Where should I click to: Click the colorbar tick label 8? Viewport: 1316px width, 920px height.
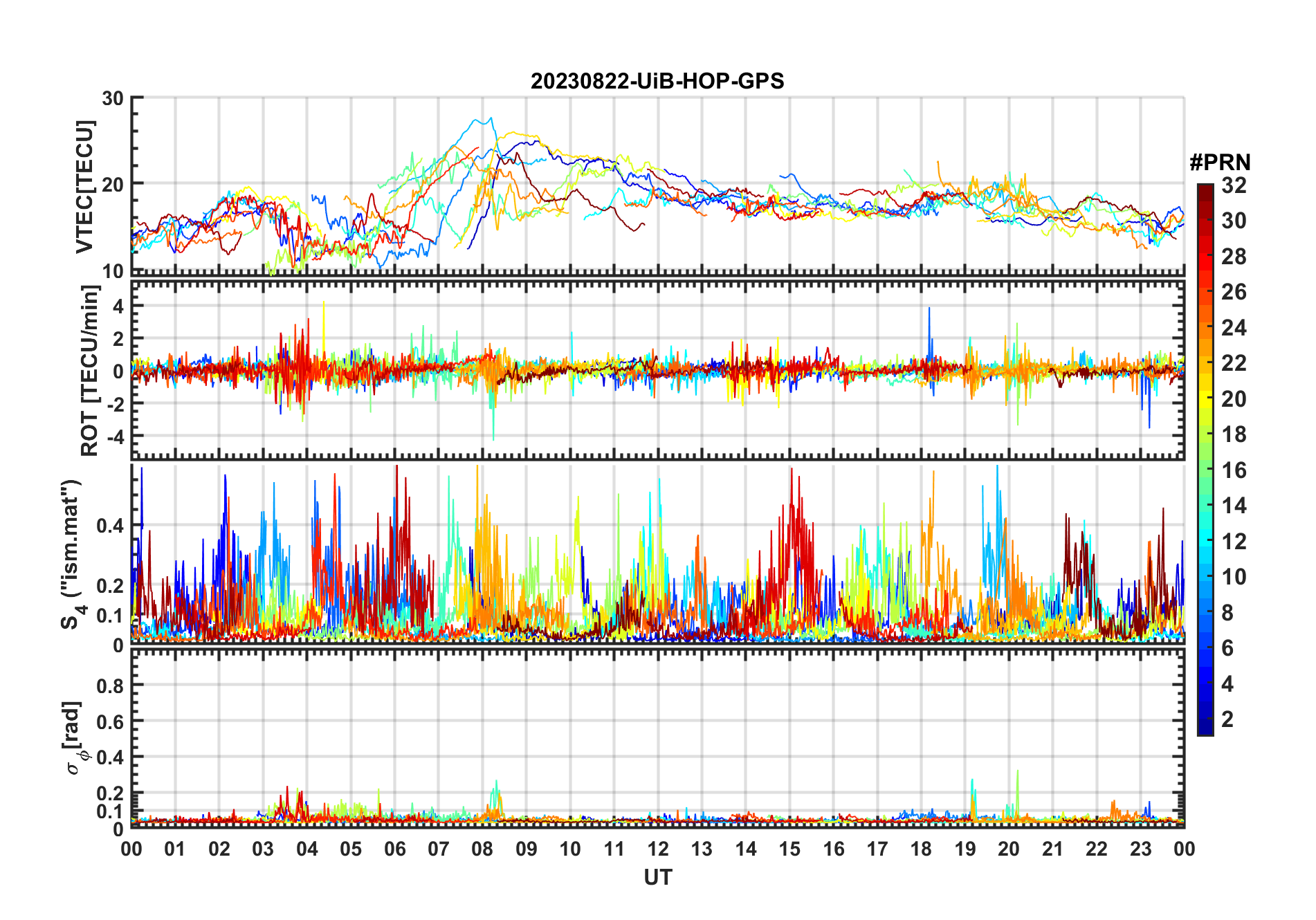pos(1227,612)
